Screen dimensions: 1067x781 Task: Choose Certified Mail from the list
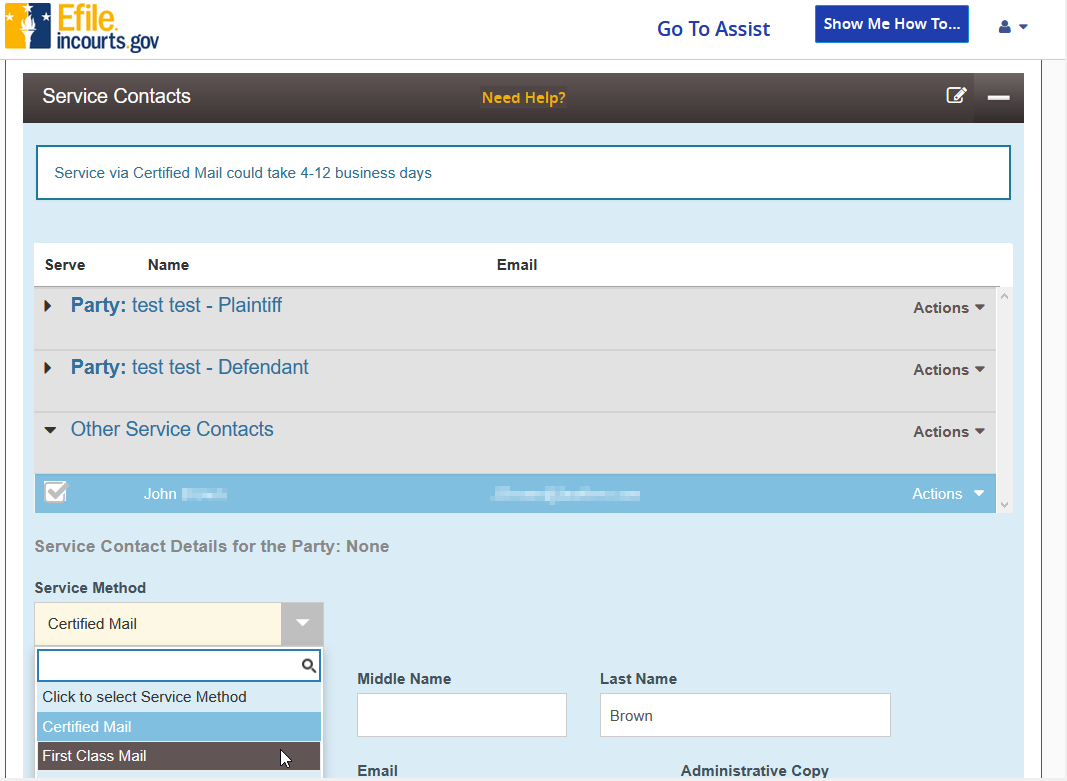coord(179,727)
